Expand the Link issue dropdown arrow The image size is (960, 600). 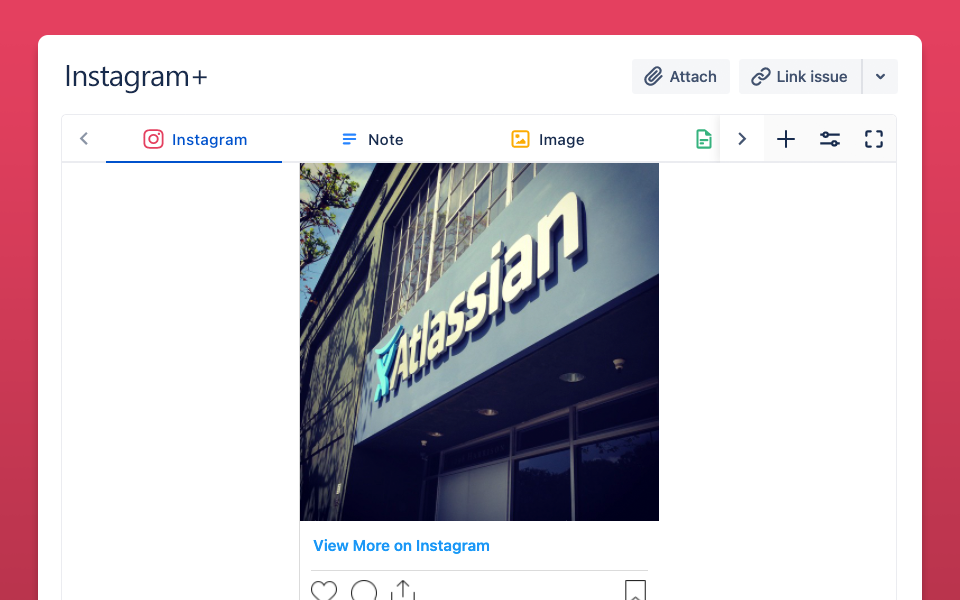pos(880,77)
